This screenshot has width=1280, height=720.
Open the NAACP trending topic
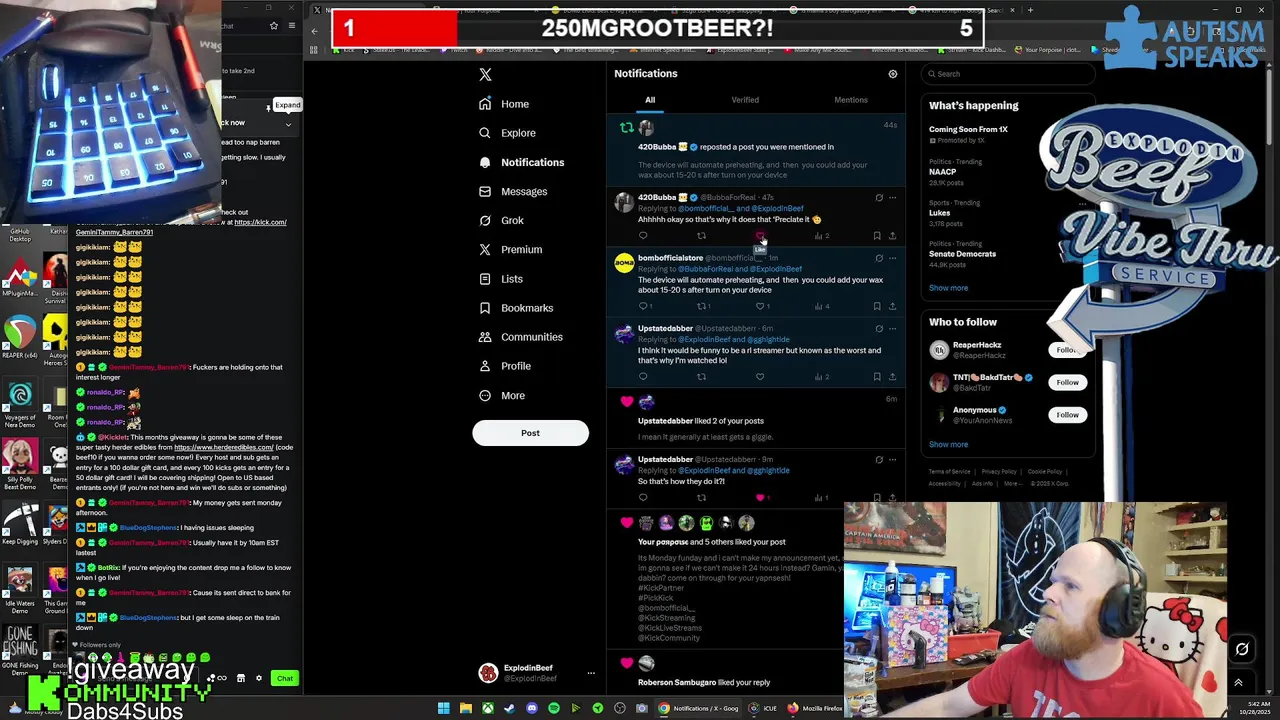tap(942, 172)
